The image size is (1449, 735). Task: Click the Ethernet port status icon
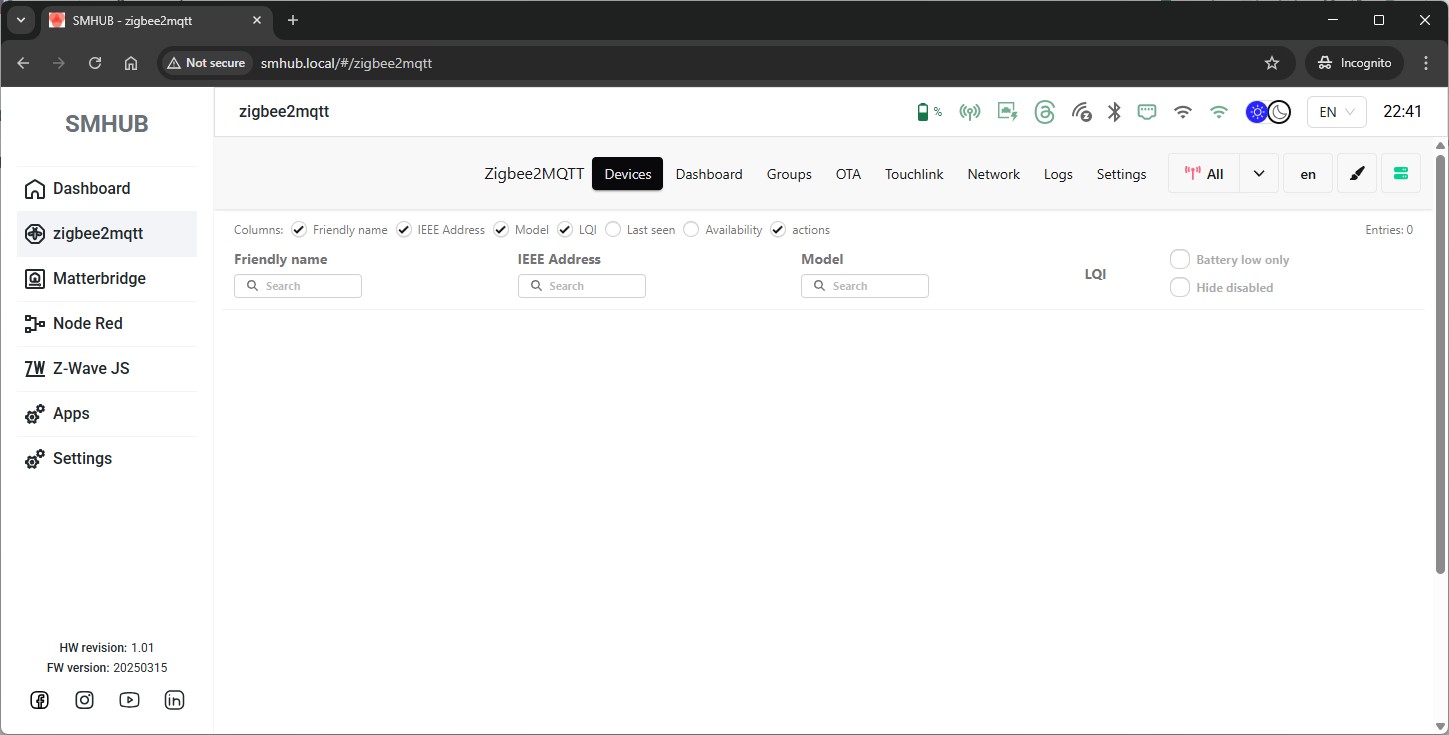click(x=1147, y=112)
